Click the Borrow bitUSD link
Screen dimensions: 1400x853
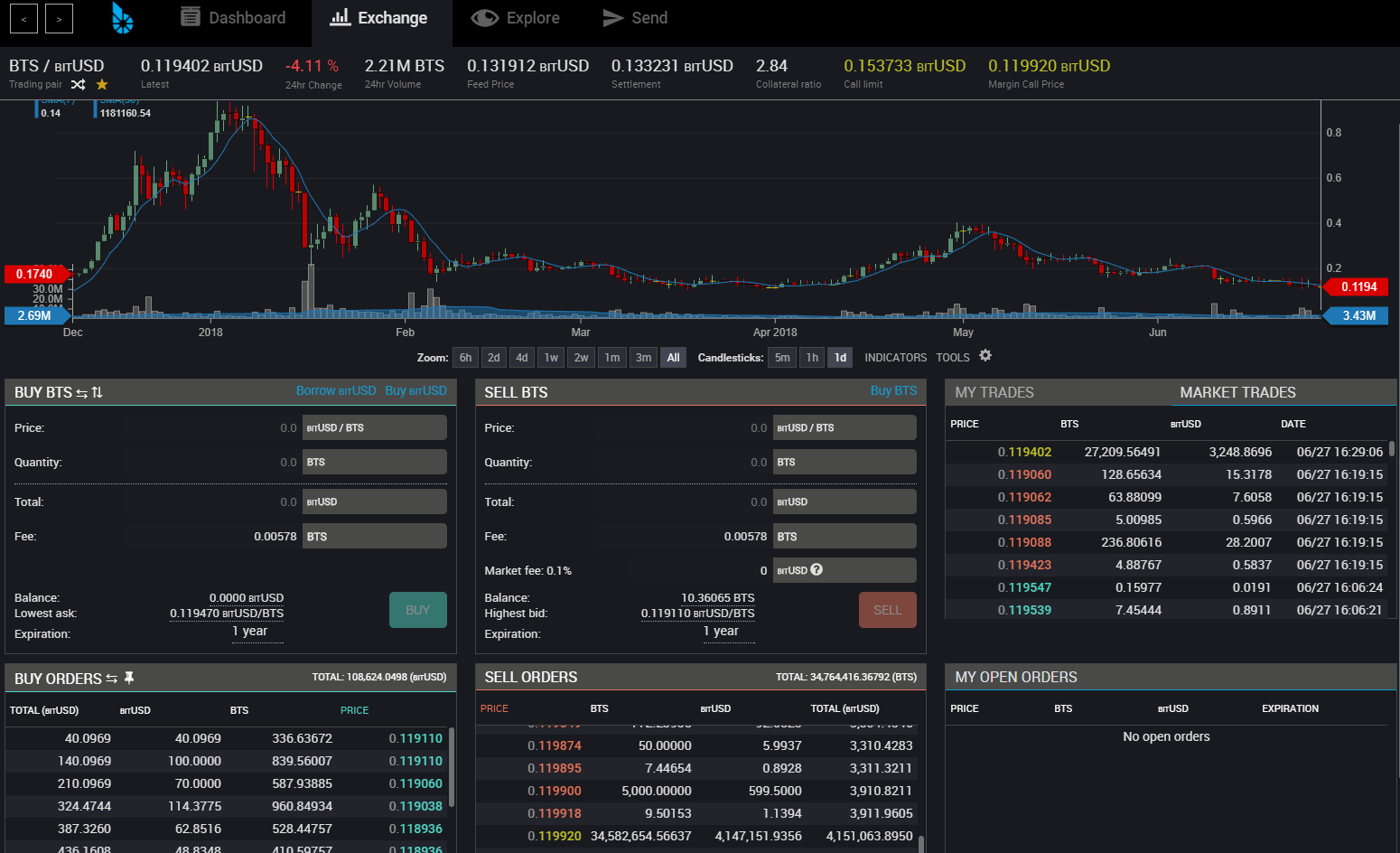[x=336, y=390]
